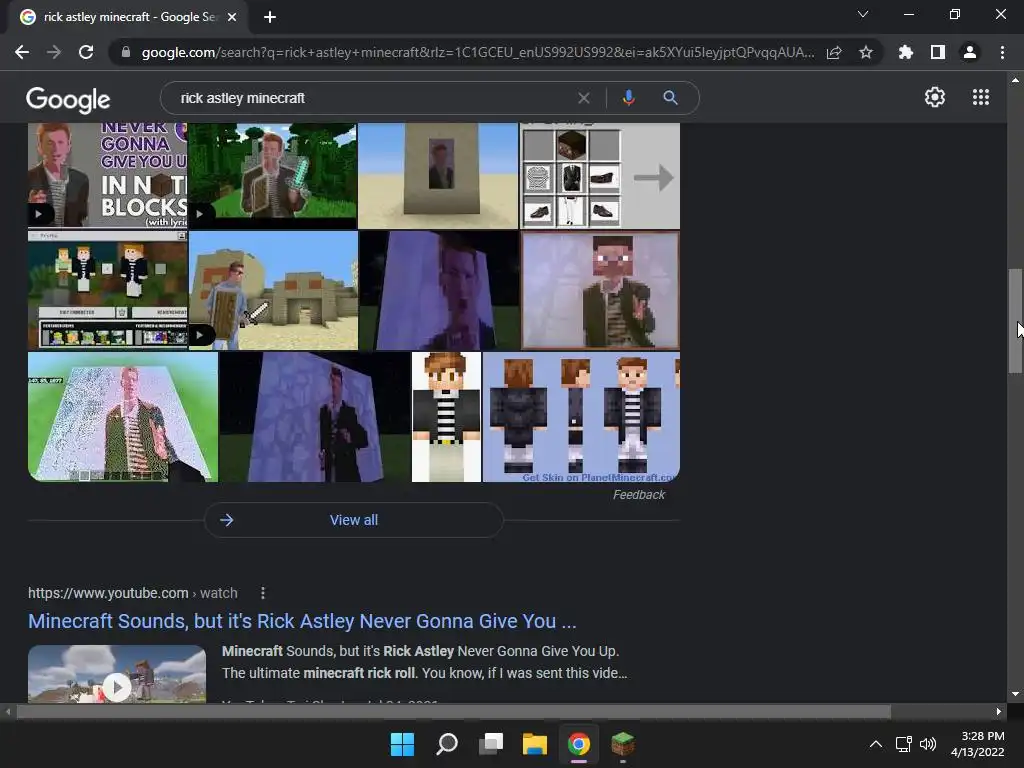The height and width of the screenshot is (768, 1024).
Task: Open painting on sand block image
Action: [x=438, y=175]
